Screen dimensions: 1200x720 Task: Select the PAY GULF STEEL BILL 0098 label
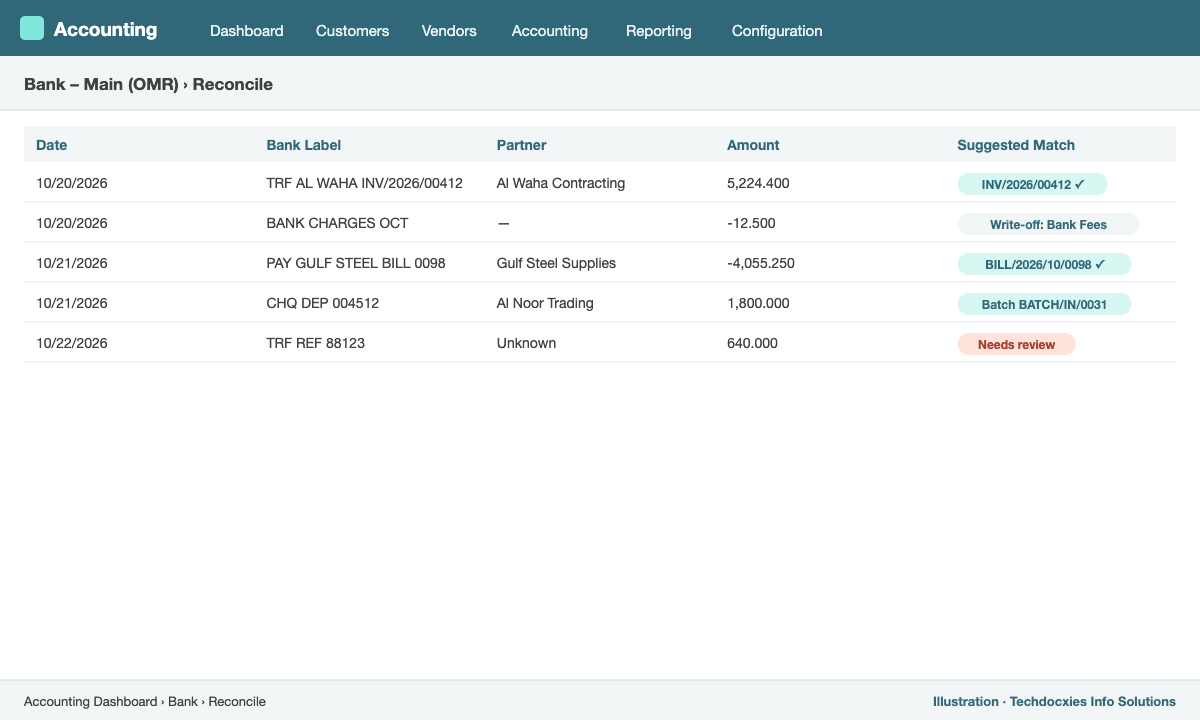[356, 263]
